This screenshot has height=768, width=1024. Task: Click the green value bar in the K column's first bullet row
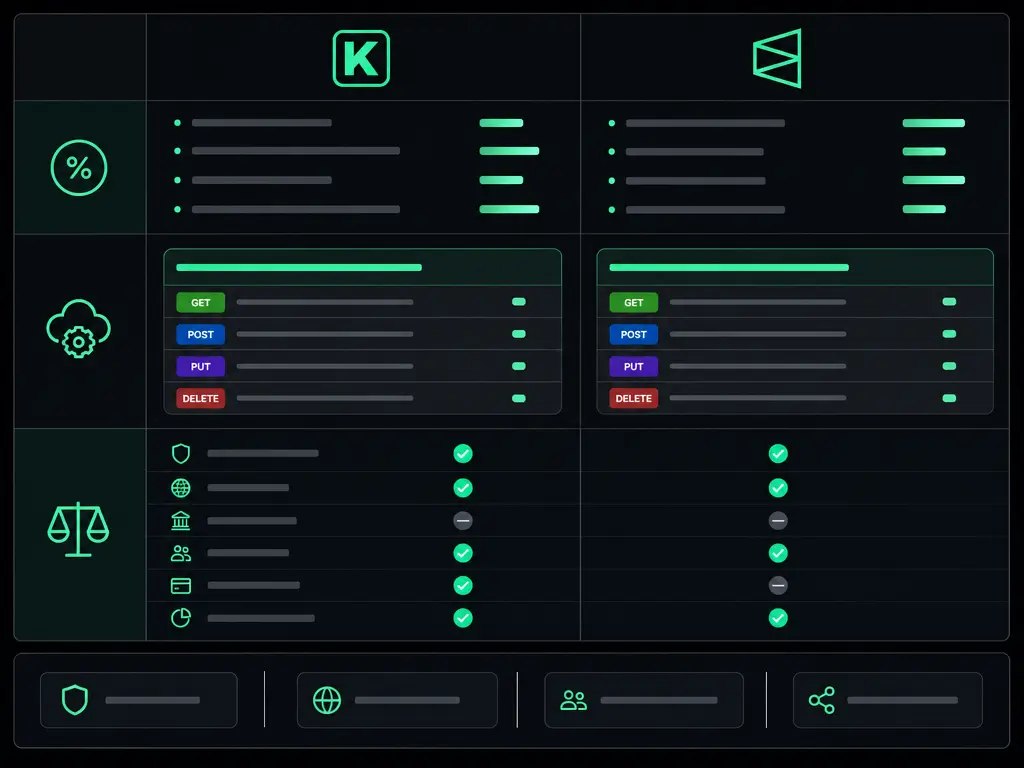502,123
